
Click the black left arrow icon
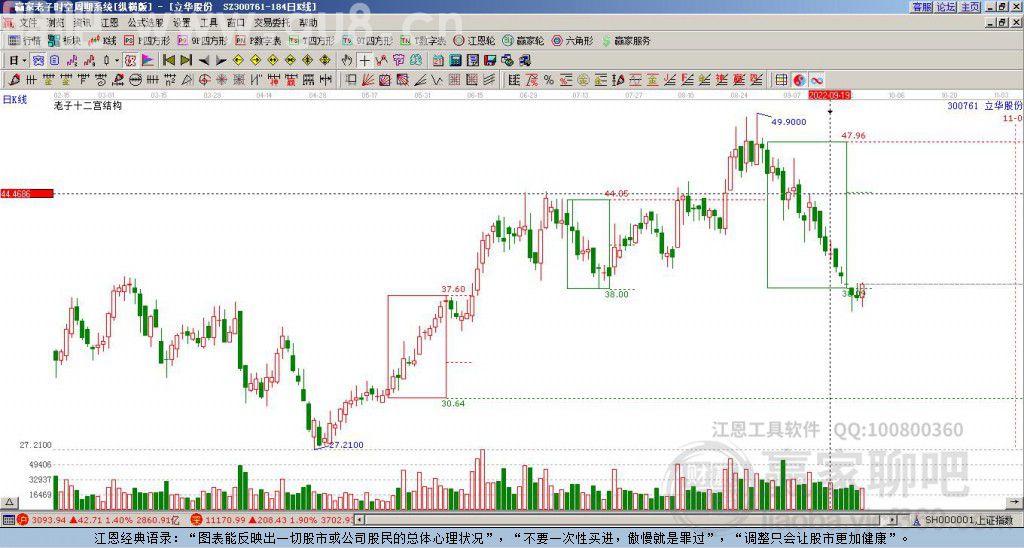[204, 61]
